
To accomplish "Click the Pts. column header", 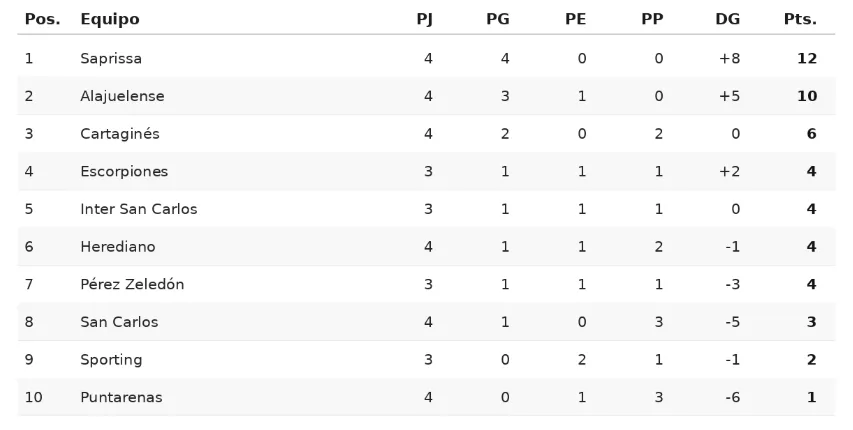I will pos(800,19).
